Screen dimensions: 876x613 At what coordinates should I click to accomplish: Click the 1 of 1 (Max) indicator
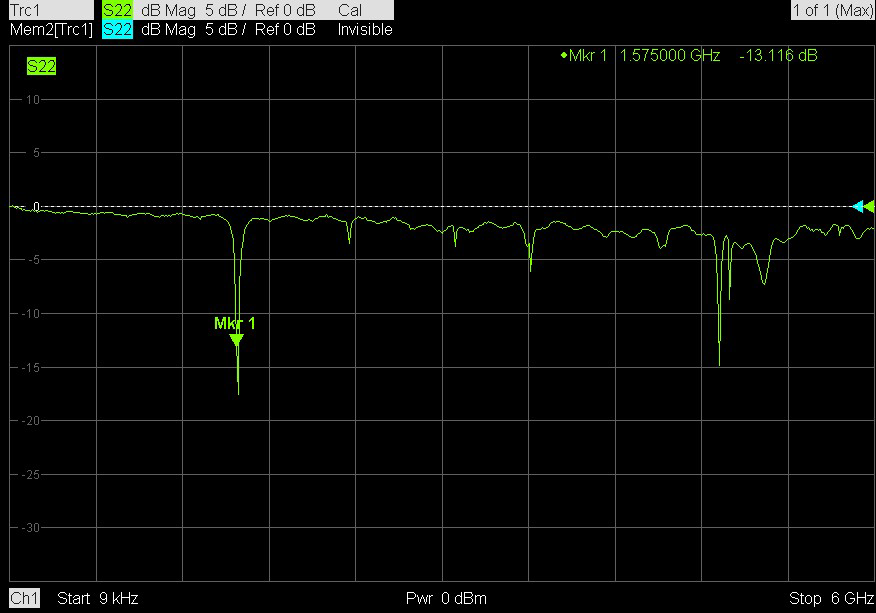[x=831, y=10]
